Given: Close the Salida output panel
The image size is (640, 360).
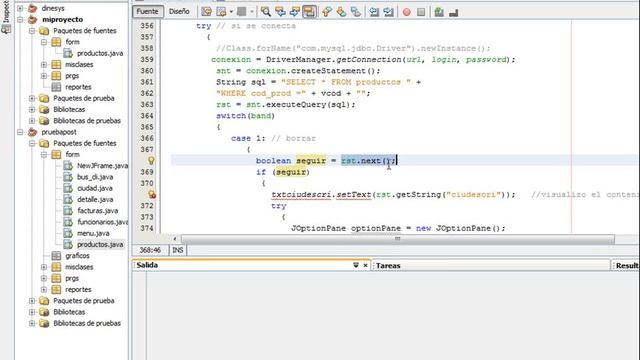Looking at the screenshot, I should (x=365, y=265).
